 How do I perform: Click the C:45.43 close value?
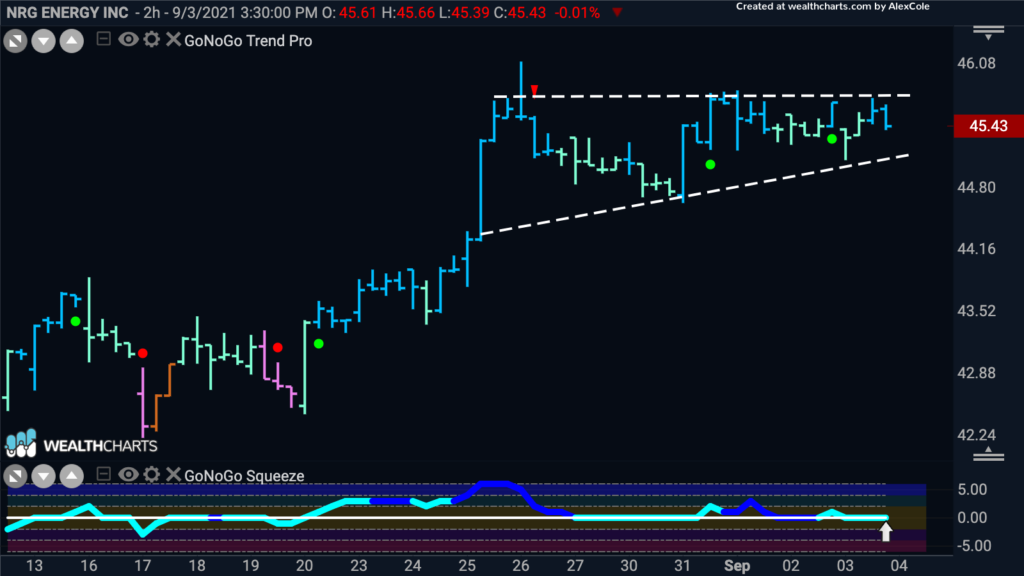tap(519, 12)
